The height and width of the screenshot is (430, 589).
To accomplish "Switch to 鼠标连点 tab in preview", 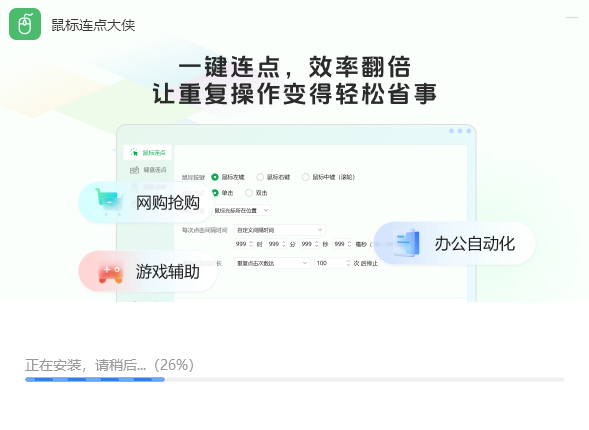I will pyautogui.click(x=147, y=152).
